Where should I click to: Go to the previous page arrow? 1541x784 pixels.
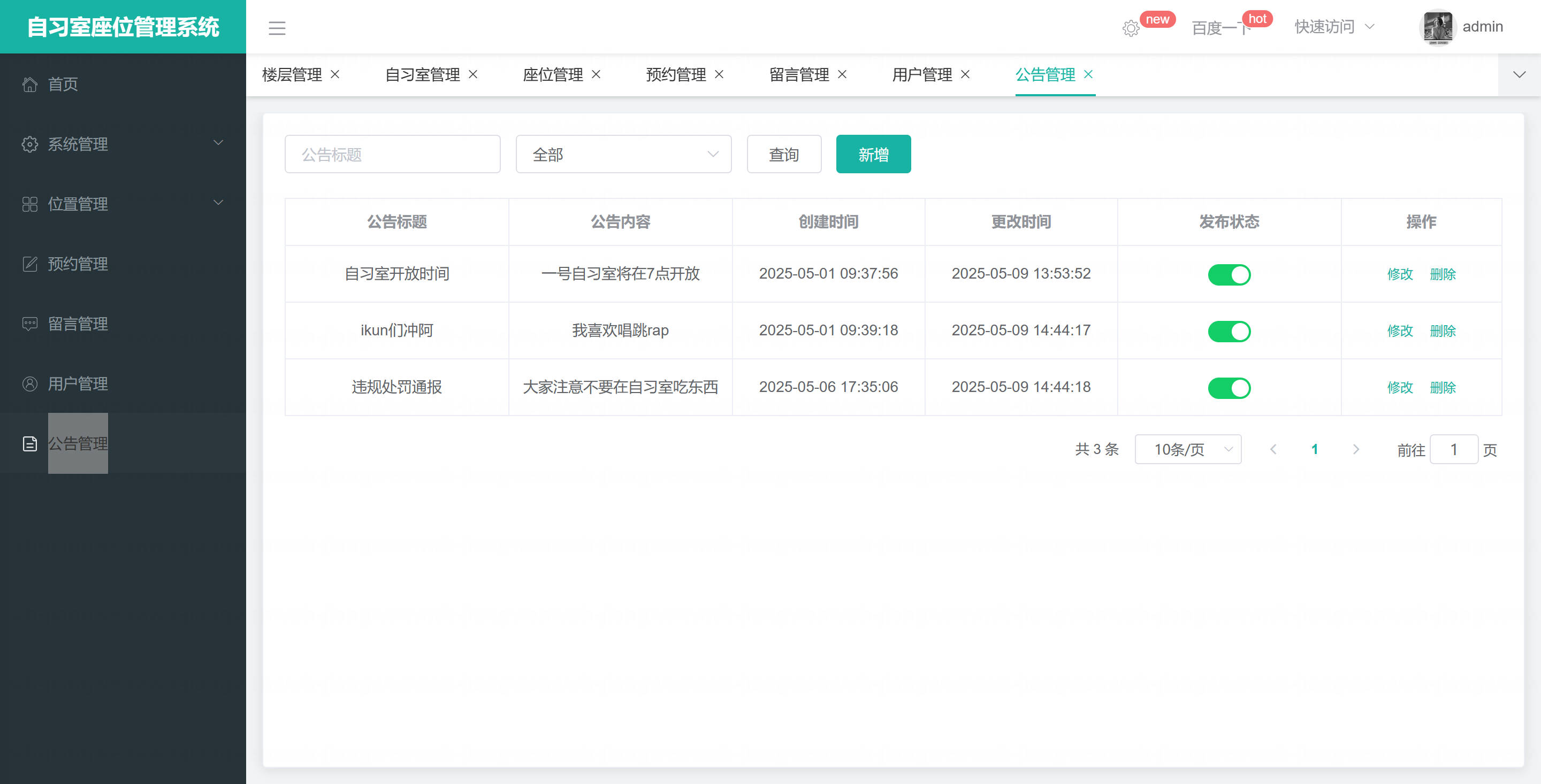point(1273,449)
